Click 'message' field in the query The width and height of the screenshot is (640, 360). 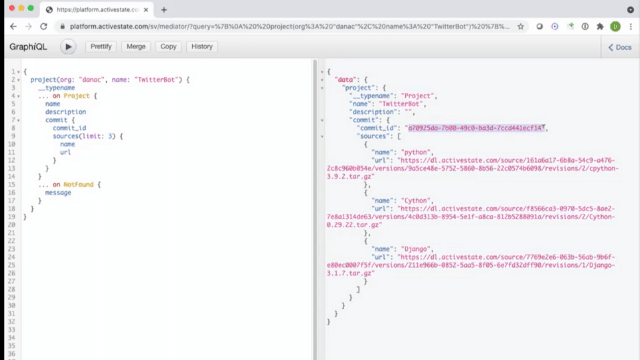click(58, 193)
